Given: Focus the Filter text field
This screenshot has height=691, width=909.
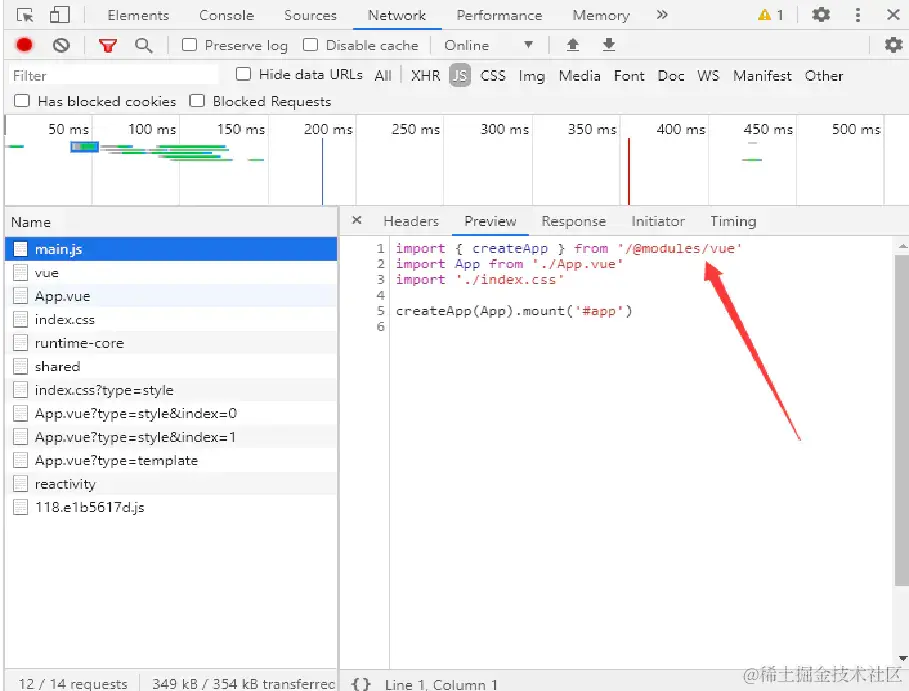Looking at the screenshot, I should [114, 75].
